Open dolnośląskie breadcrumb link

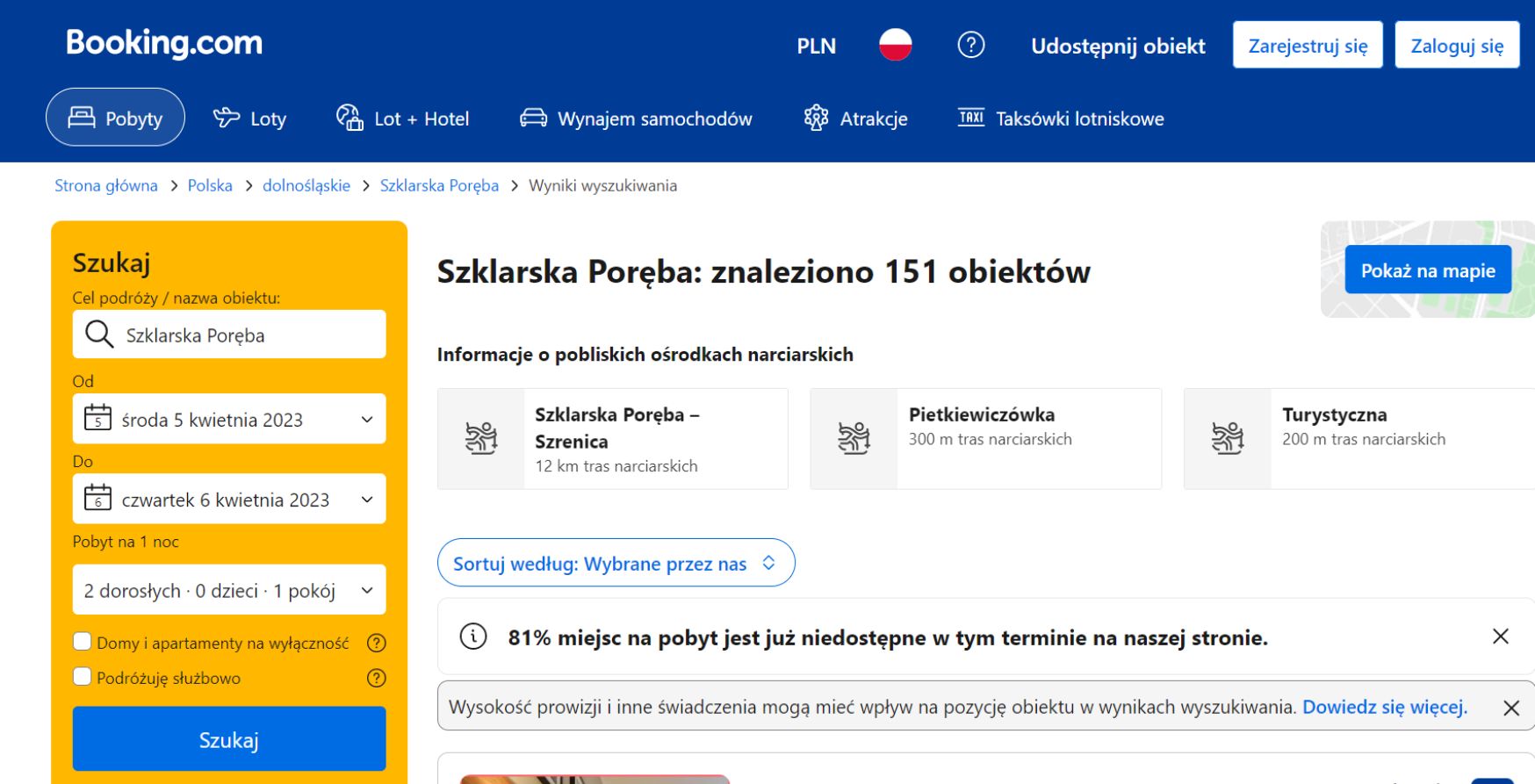click(x=306, y=185)
